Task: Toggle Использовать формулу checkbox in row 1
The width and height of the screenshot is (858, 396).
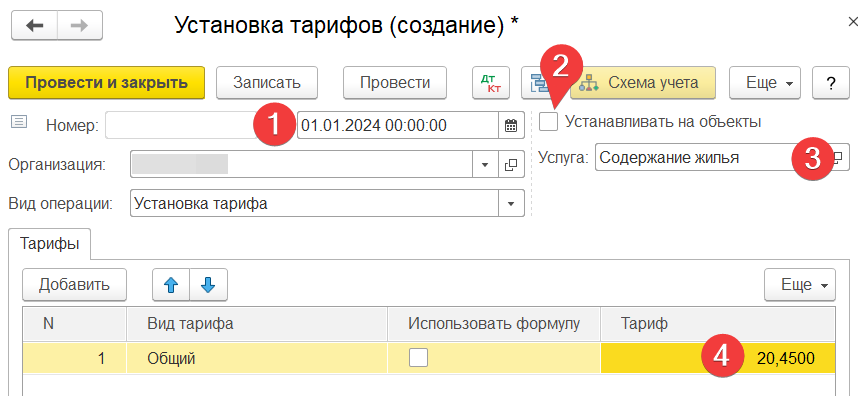Action: [x=419, y=358]
